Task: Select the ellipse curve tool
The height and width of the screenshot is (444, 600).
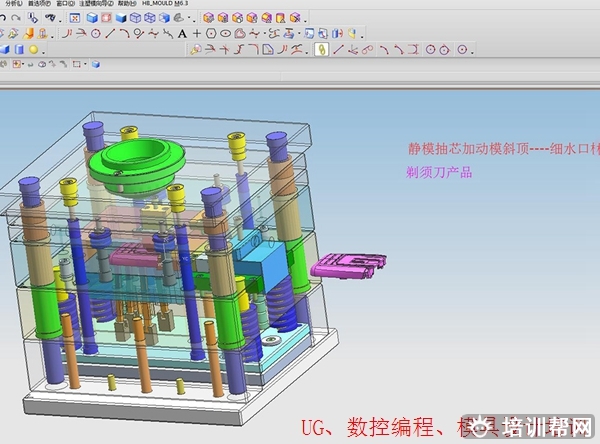Action: [x=226, y=33]
